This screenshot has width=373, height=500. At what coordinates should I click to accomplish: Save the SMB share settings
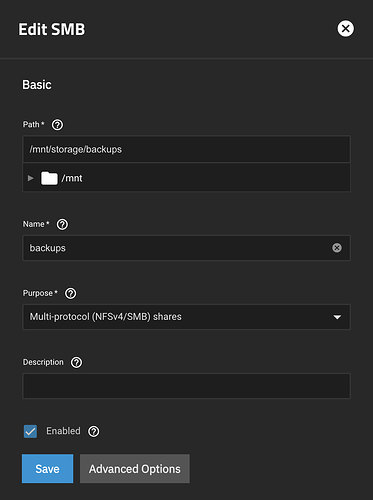click(47, 469)
